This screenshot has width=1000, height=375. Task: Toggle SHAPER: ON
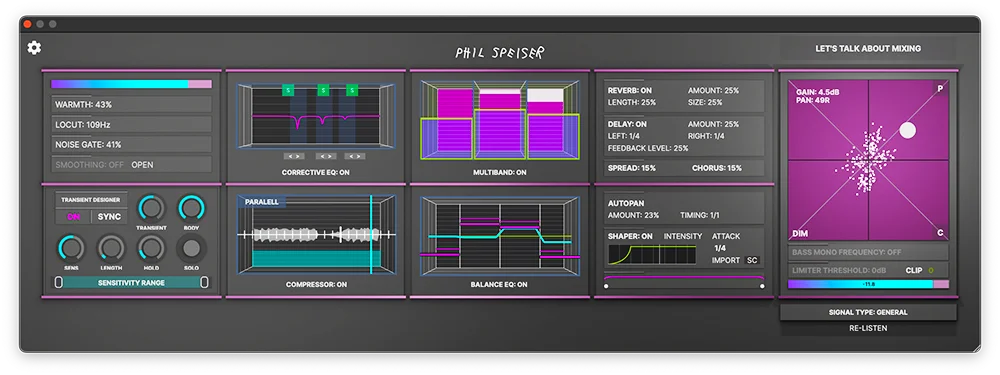coord(630,237)
